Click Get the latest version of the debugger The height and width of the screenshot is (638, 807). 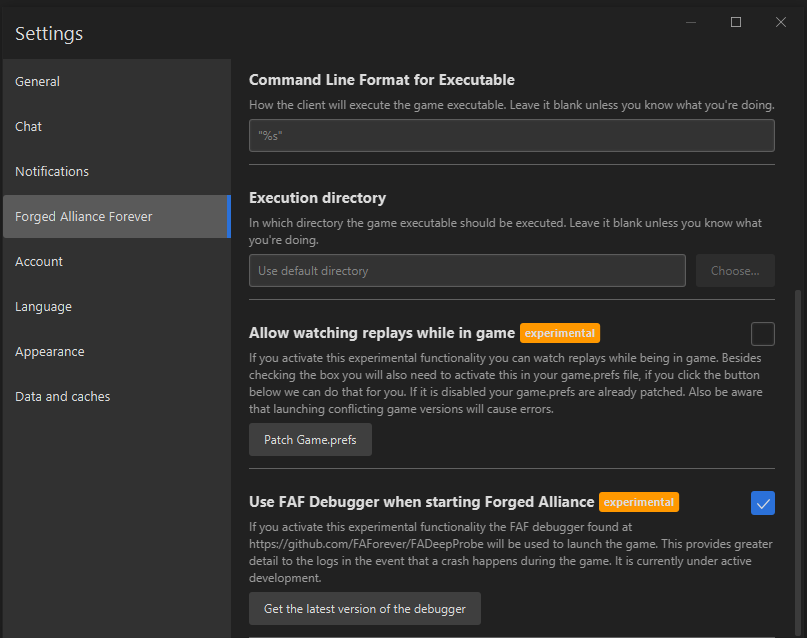365,609
